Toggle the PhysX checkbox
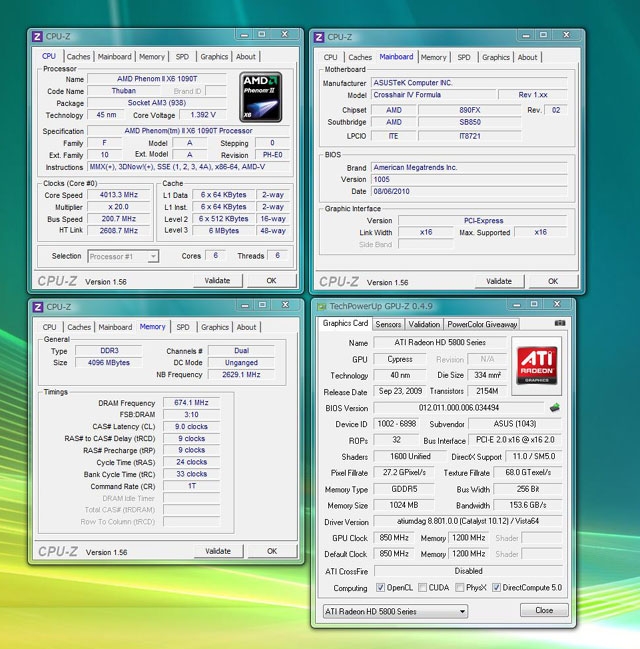 pyautogui.click(x=462, y=588)
